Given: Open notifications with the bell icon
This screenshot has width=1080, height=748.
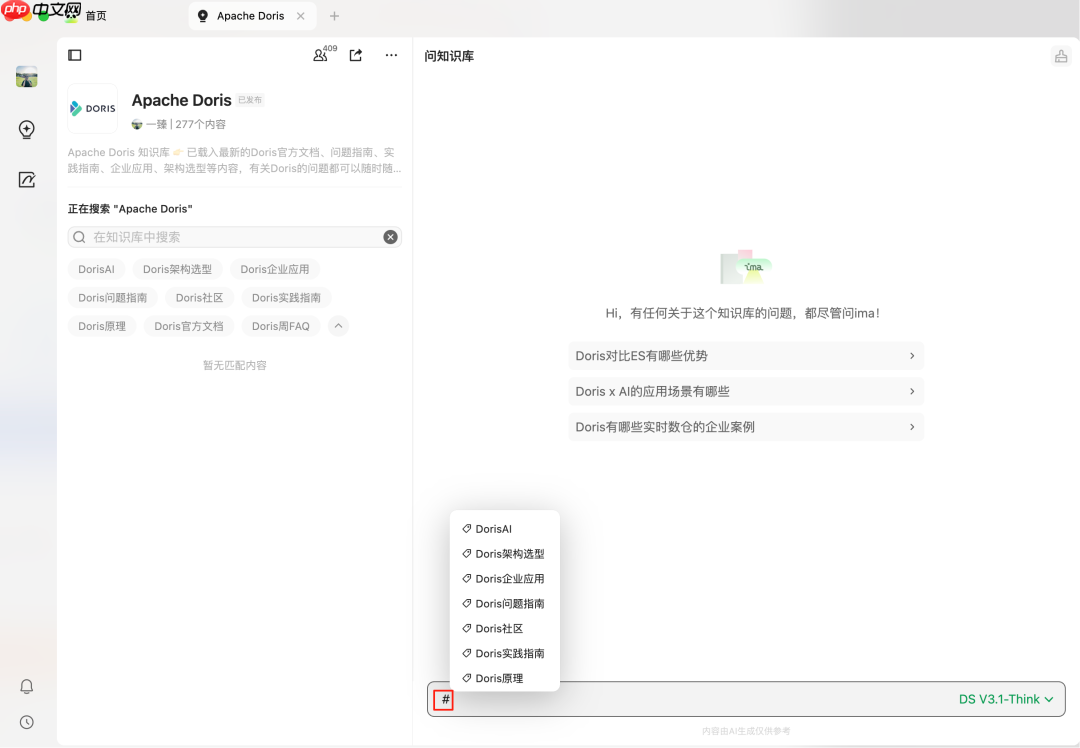Looking at the screenshot, I should (x=26, y=687).
